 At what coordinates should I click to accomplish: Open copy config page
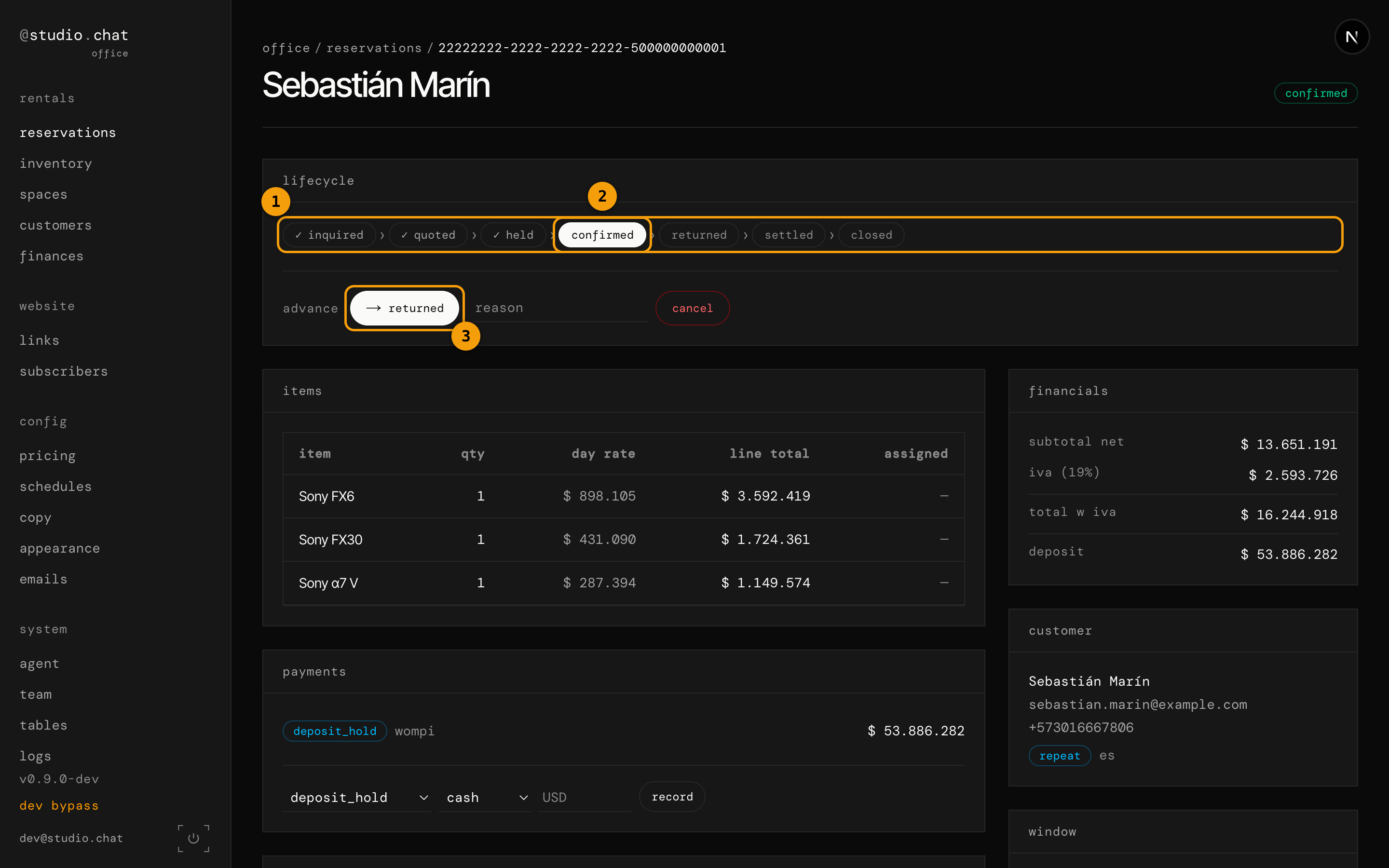36,518
